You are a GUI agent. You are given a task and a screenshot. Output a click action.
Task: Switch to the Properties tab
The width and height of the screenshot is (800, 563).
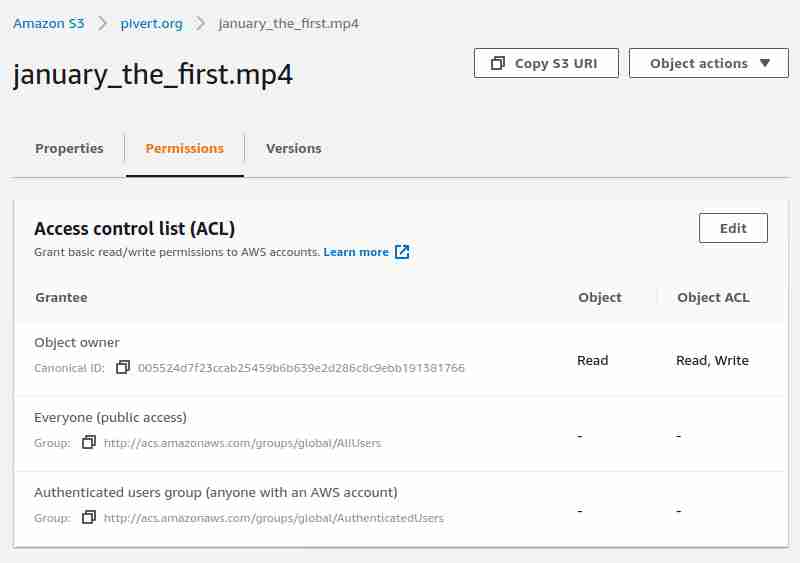[x=69, y=148]
